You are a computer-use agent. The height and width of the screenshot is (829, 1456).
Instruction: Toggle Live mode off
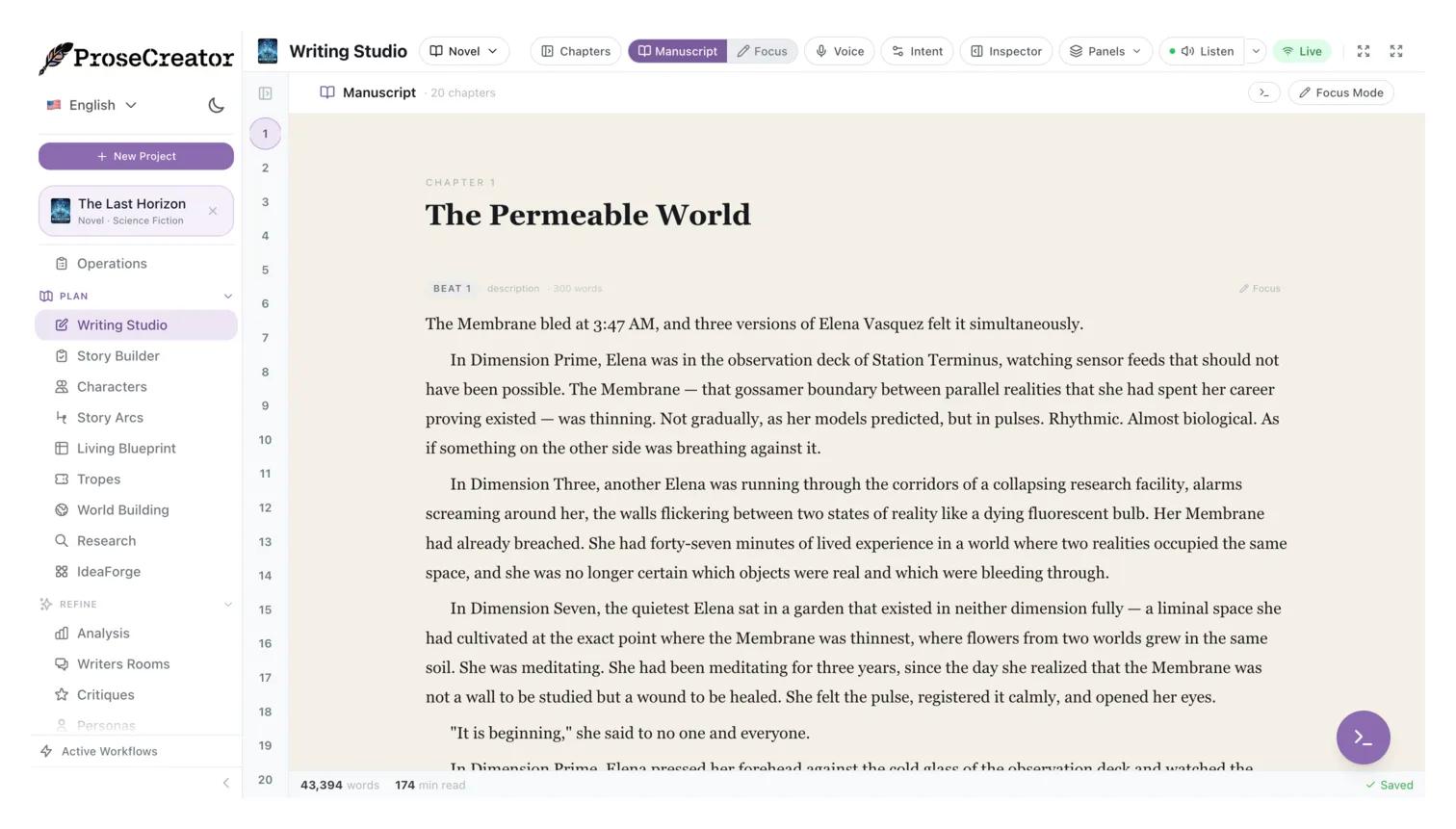[1302, 51]
